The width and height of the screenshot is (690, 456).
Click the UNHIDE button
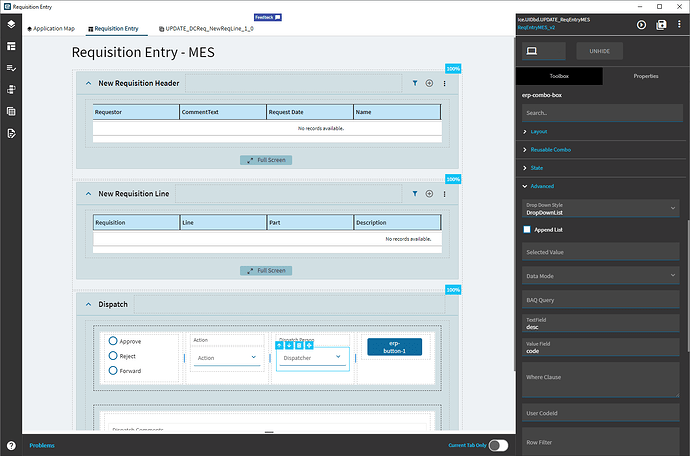click(x=599, y=51)
